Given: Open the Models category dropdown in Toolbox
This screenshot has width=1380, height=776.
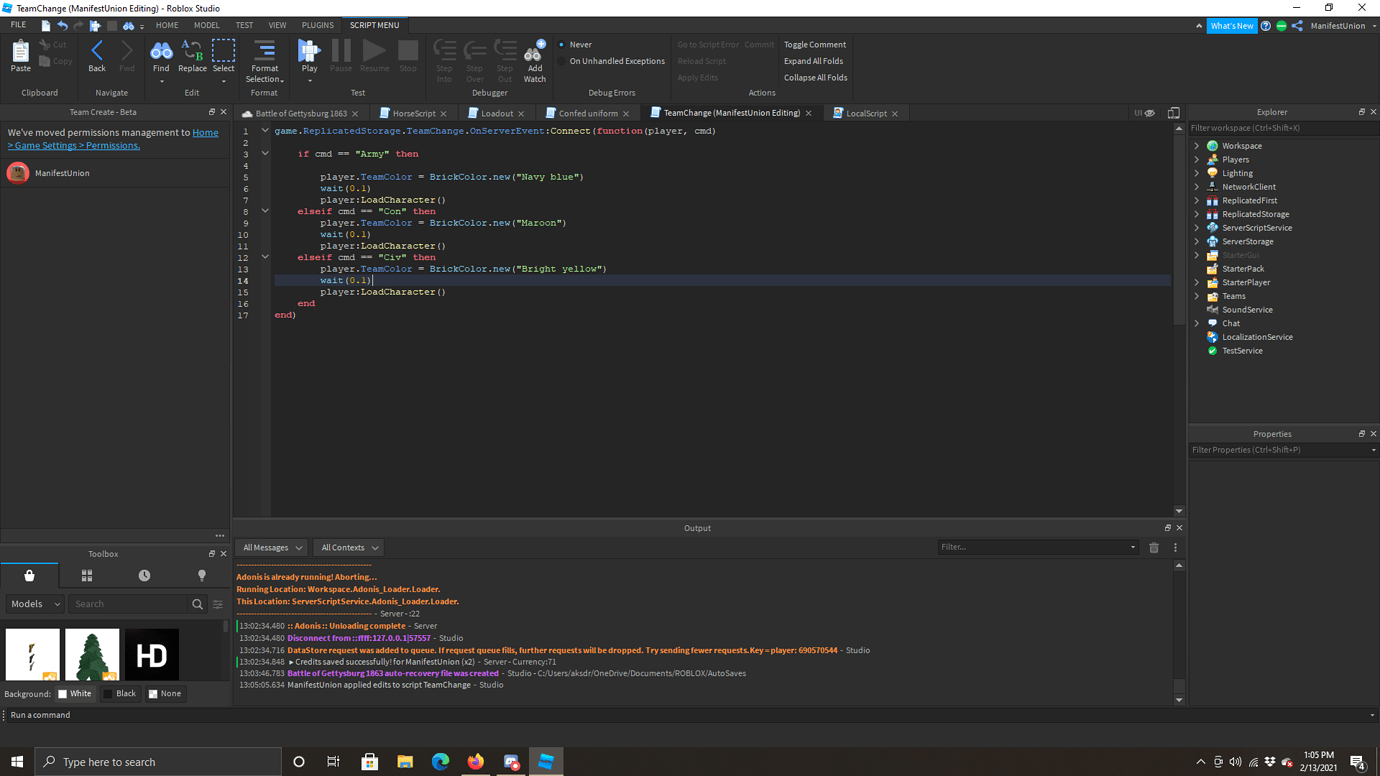Looking at the screenshot, I should click(x=36, y=604).
